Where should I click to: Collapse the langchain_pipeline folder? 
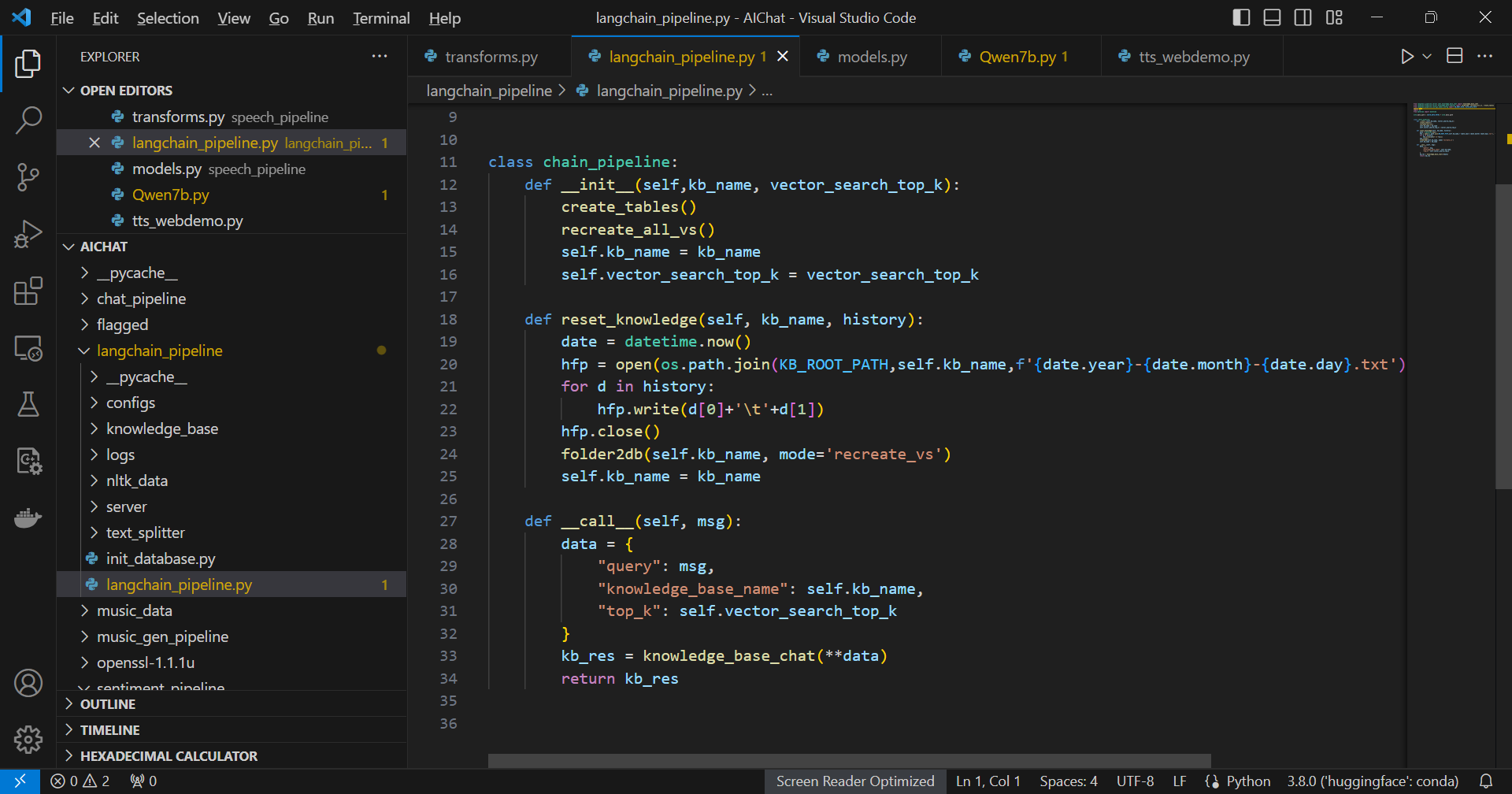click(232, 351)
